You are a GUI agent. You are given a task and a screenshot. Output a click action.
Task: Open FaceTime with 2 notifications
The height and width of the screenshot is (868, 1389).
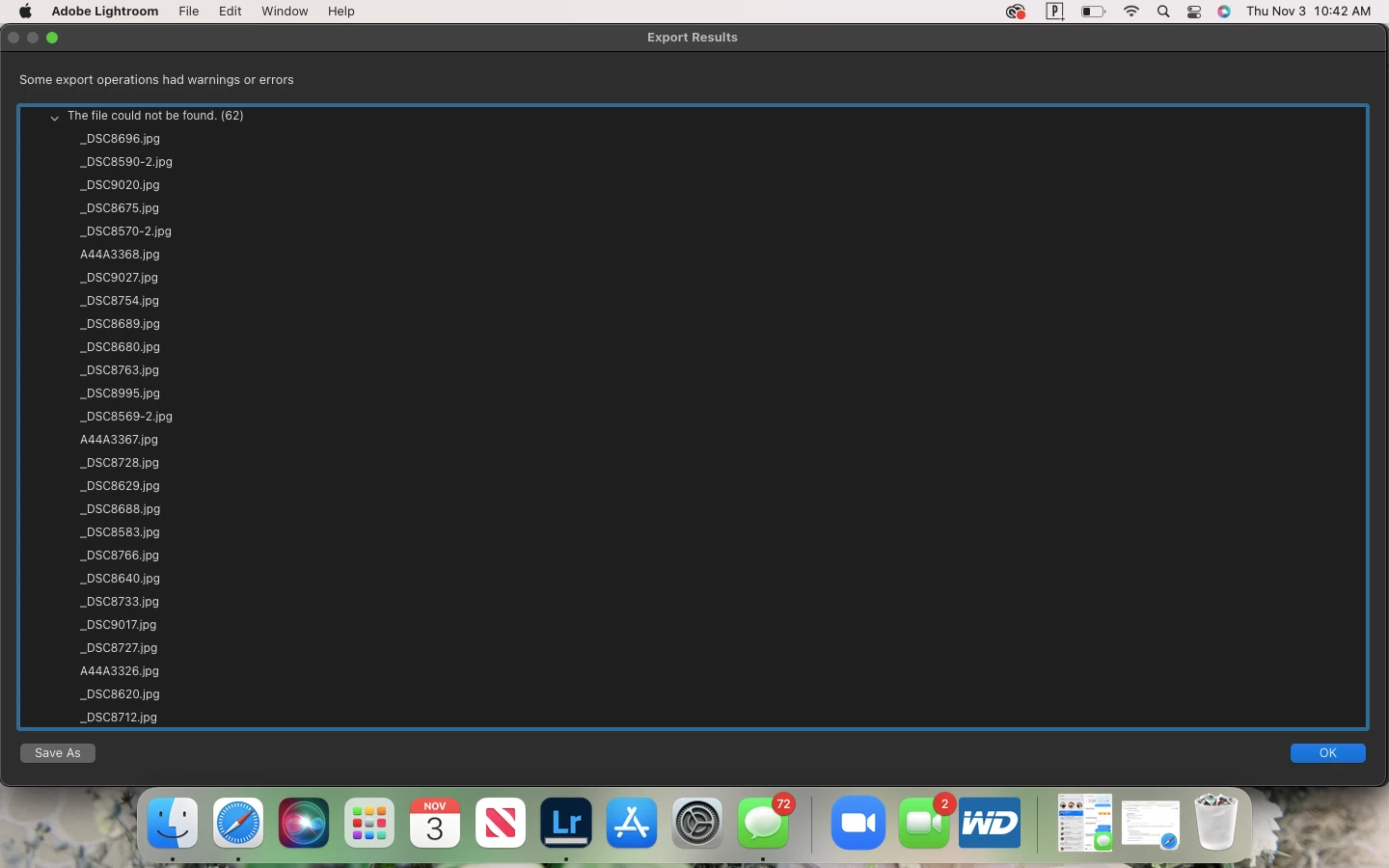[x=924, y=824]
